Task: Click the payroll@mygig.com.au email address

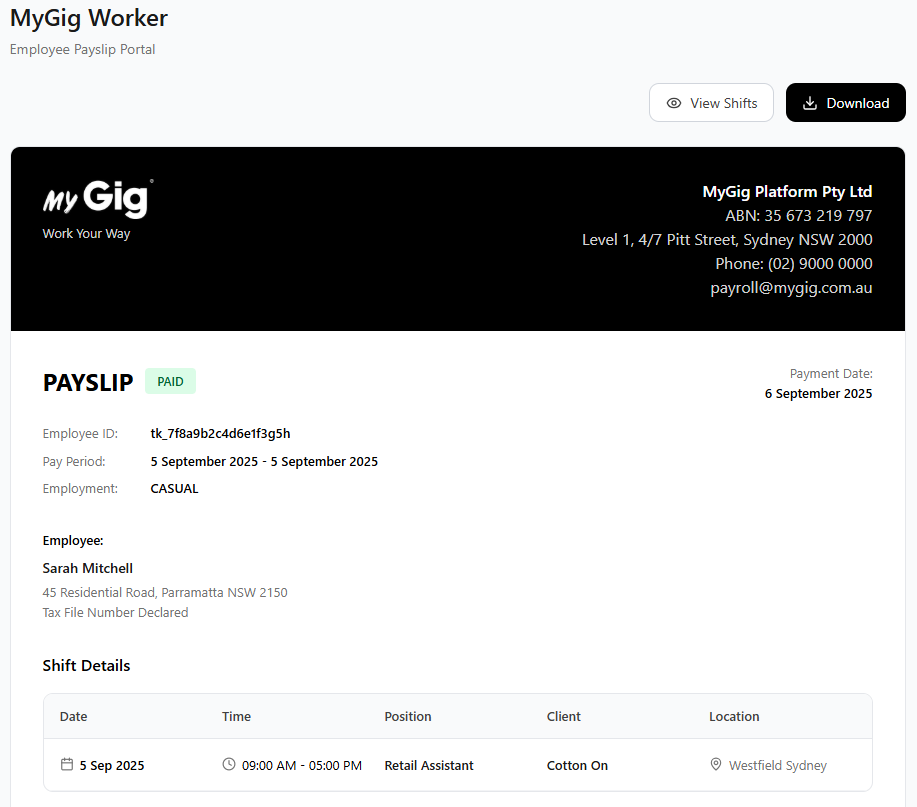Action: pos(791,288)
